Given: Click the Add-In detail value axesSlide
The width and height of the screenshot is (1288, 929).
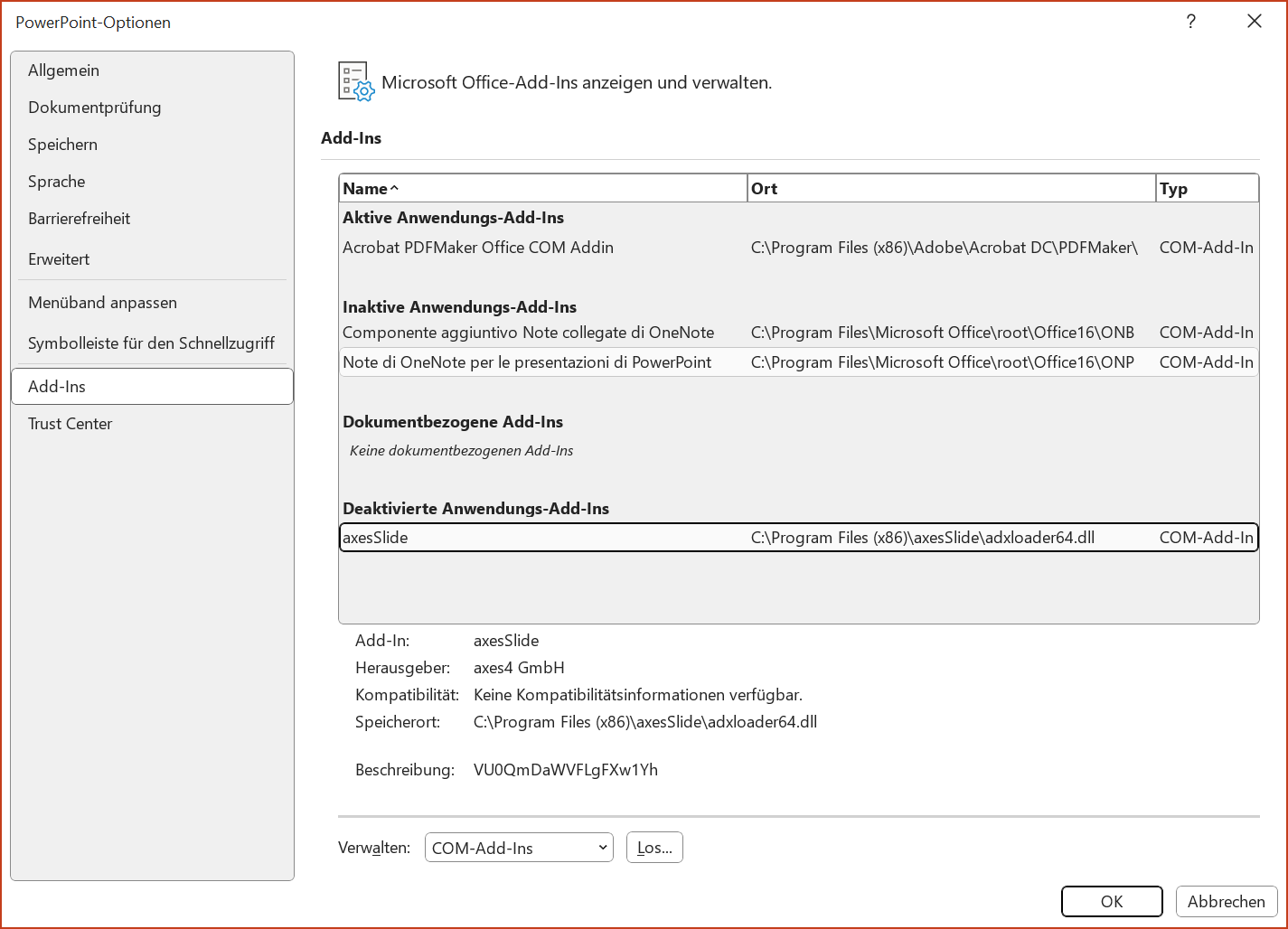Looking at the screenshot, I should click(506, 641).
